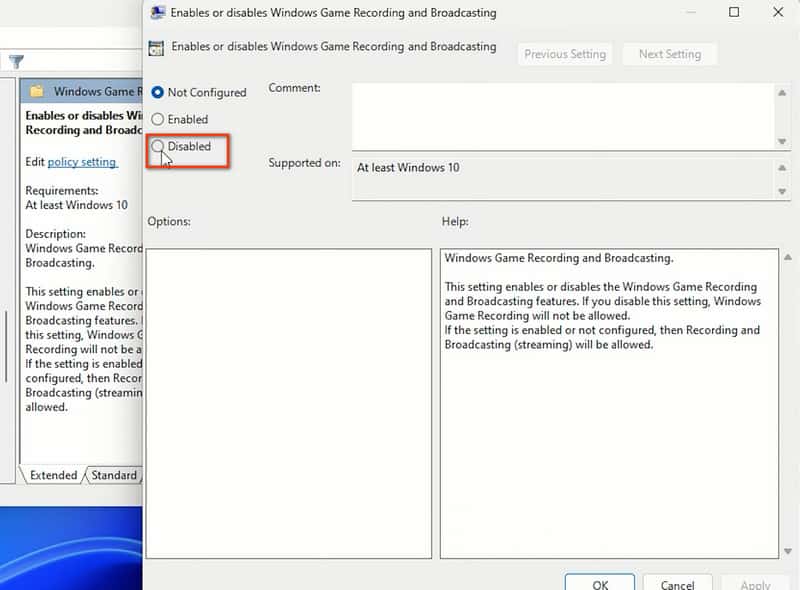Click the 'At least Windows 10' supported text
This screenshot has width=800, height=590.
pos(408,167)
